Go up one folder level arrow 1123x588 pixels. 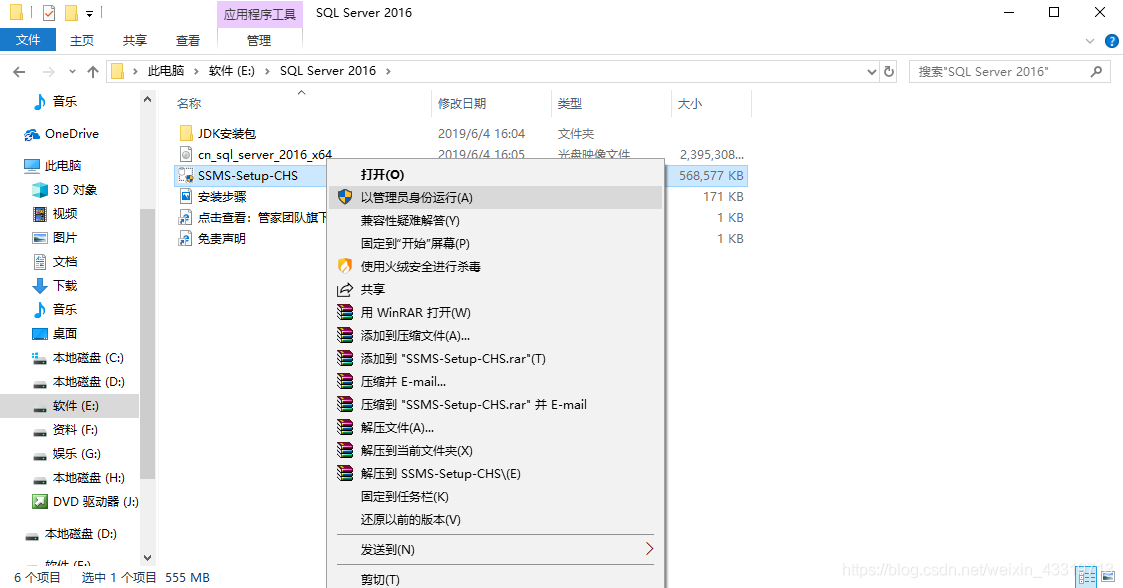tap(93, 72)
